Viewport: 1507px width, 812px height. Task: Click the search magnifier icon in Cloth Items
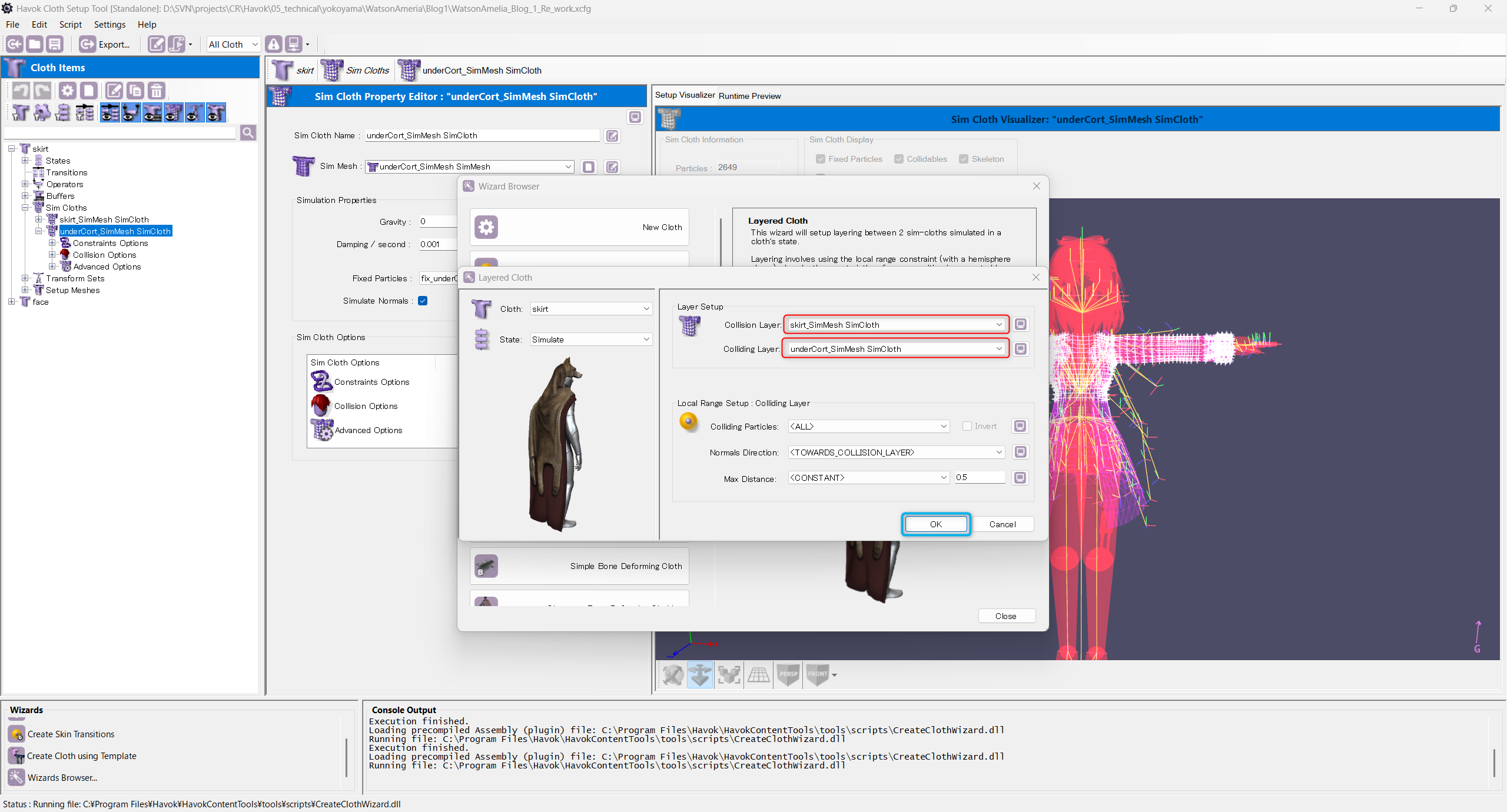(x=248, y=133)
